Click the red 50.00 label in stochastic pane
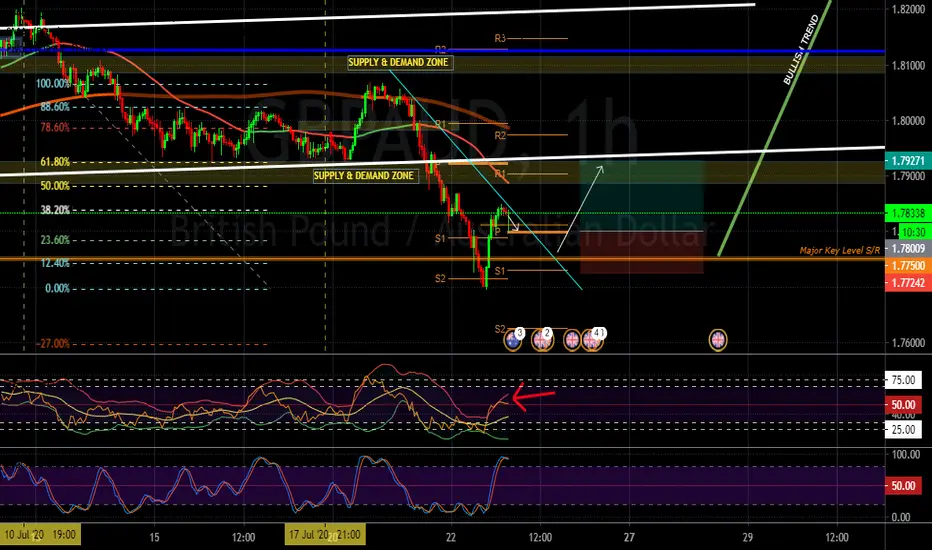 [x=903, y=486]
